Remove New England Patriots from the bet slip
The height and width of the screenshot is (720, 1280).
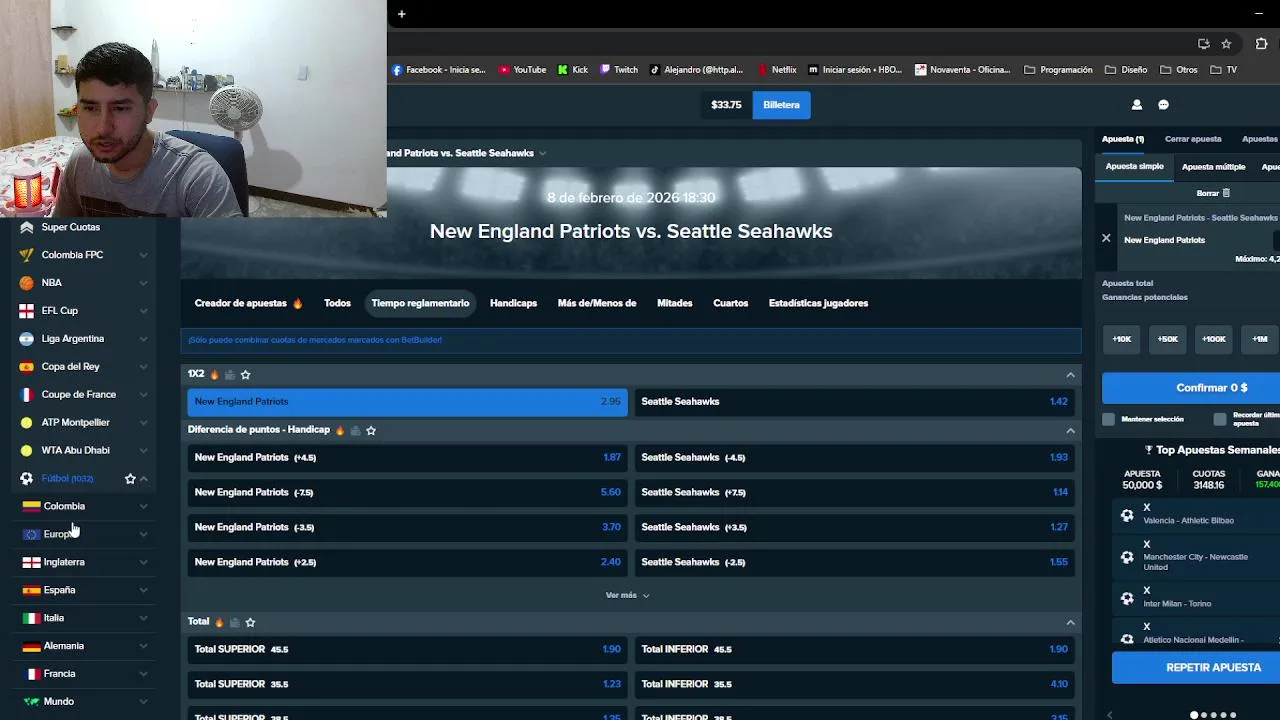coord(1106,238)
